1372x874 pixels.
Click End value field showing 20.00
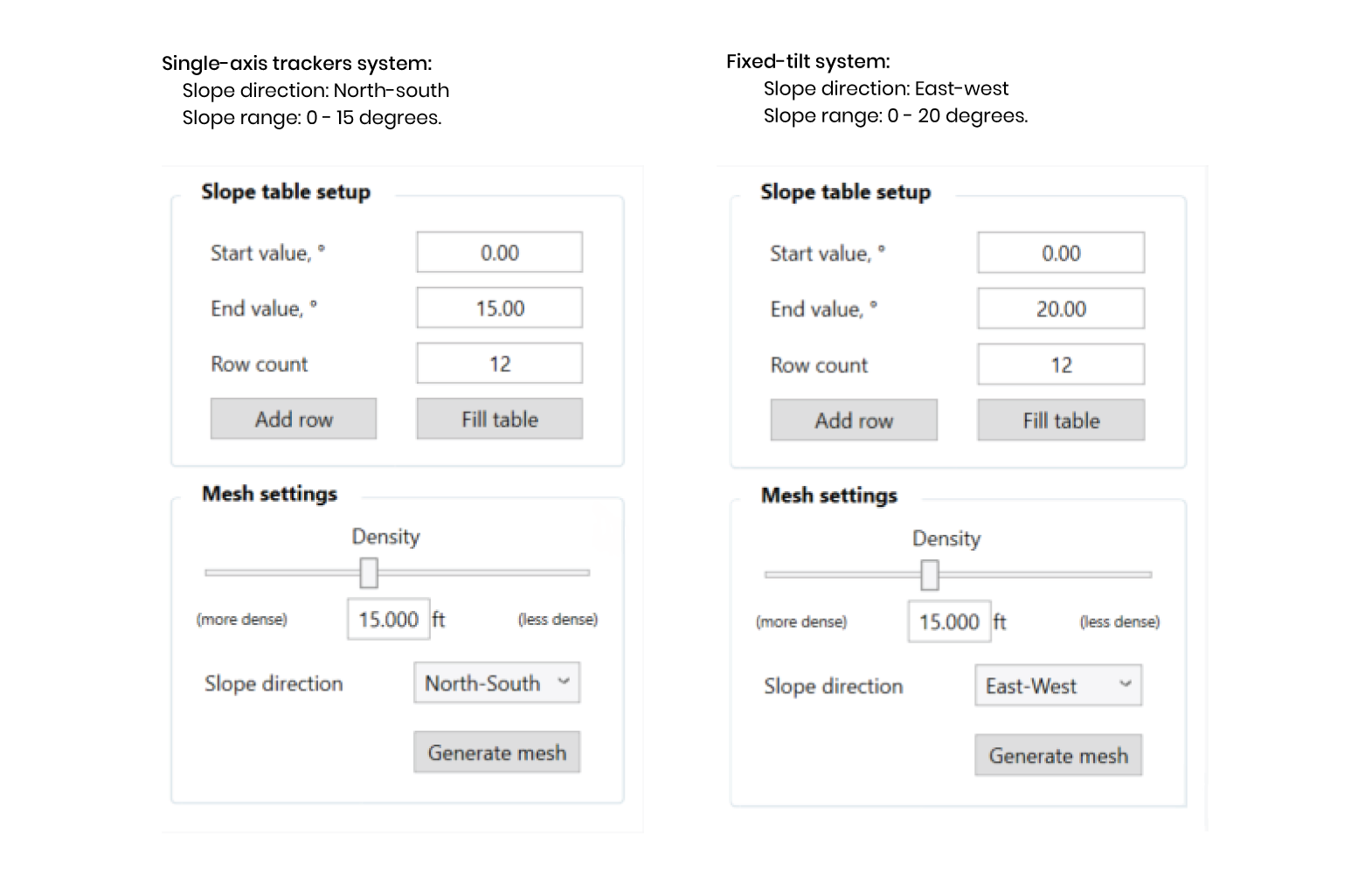click(x=1061, y=309)
